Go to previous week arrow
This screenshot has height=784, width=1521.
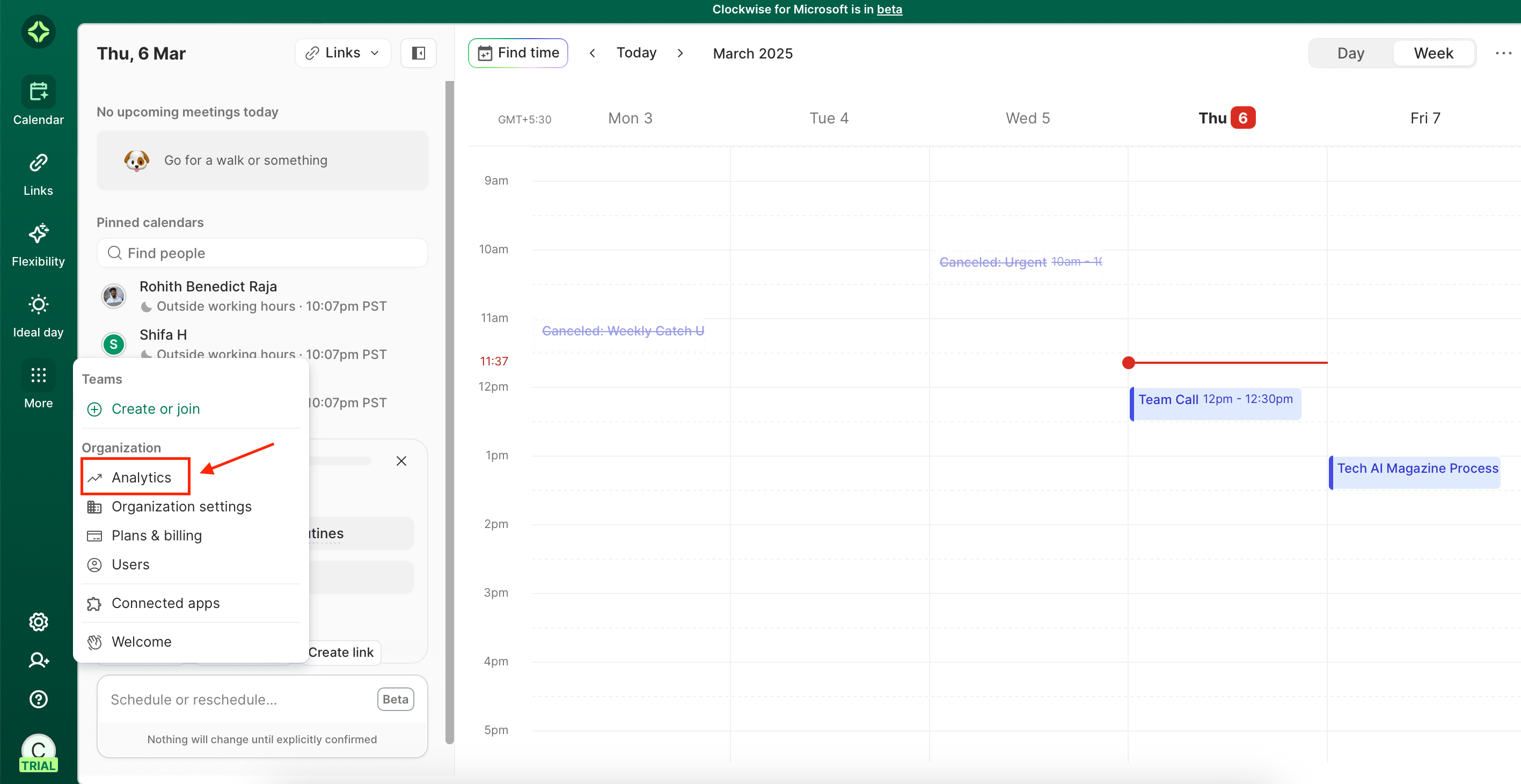(592, 53)
